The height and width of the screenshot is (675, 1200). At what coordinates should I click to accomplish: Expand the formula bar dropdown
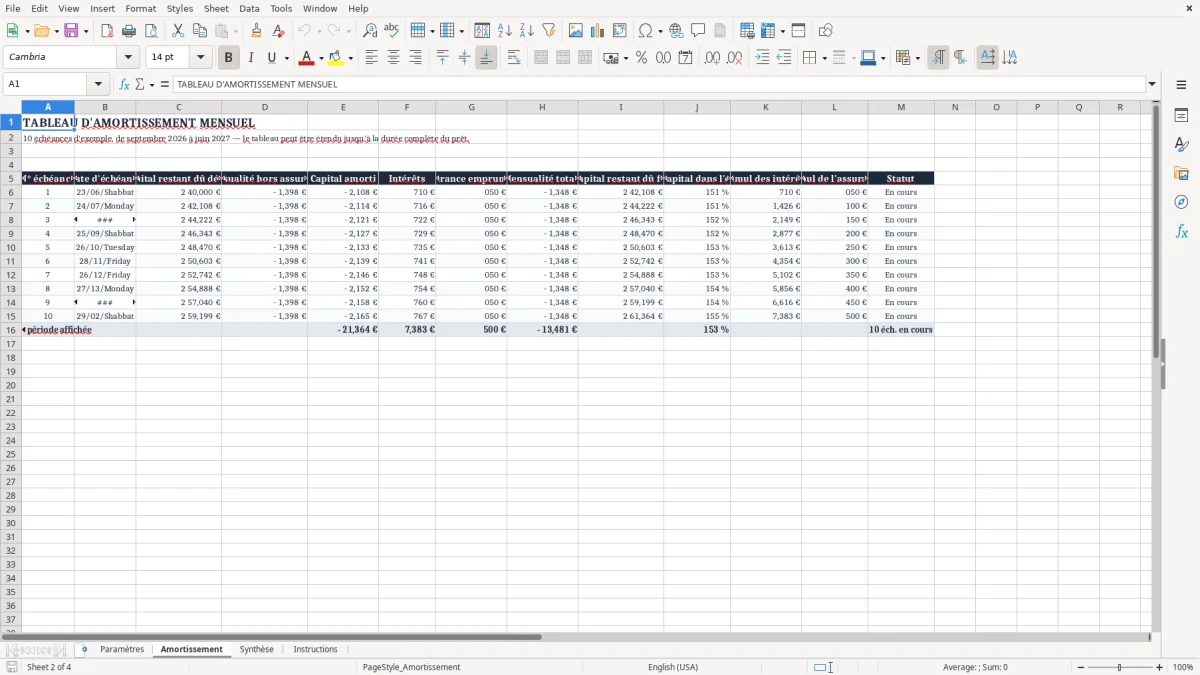click(1152, 84)
